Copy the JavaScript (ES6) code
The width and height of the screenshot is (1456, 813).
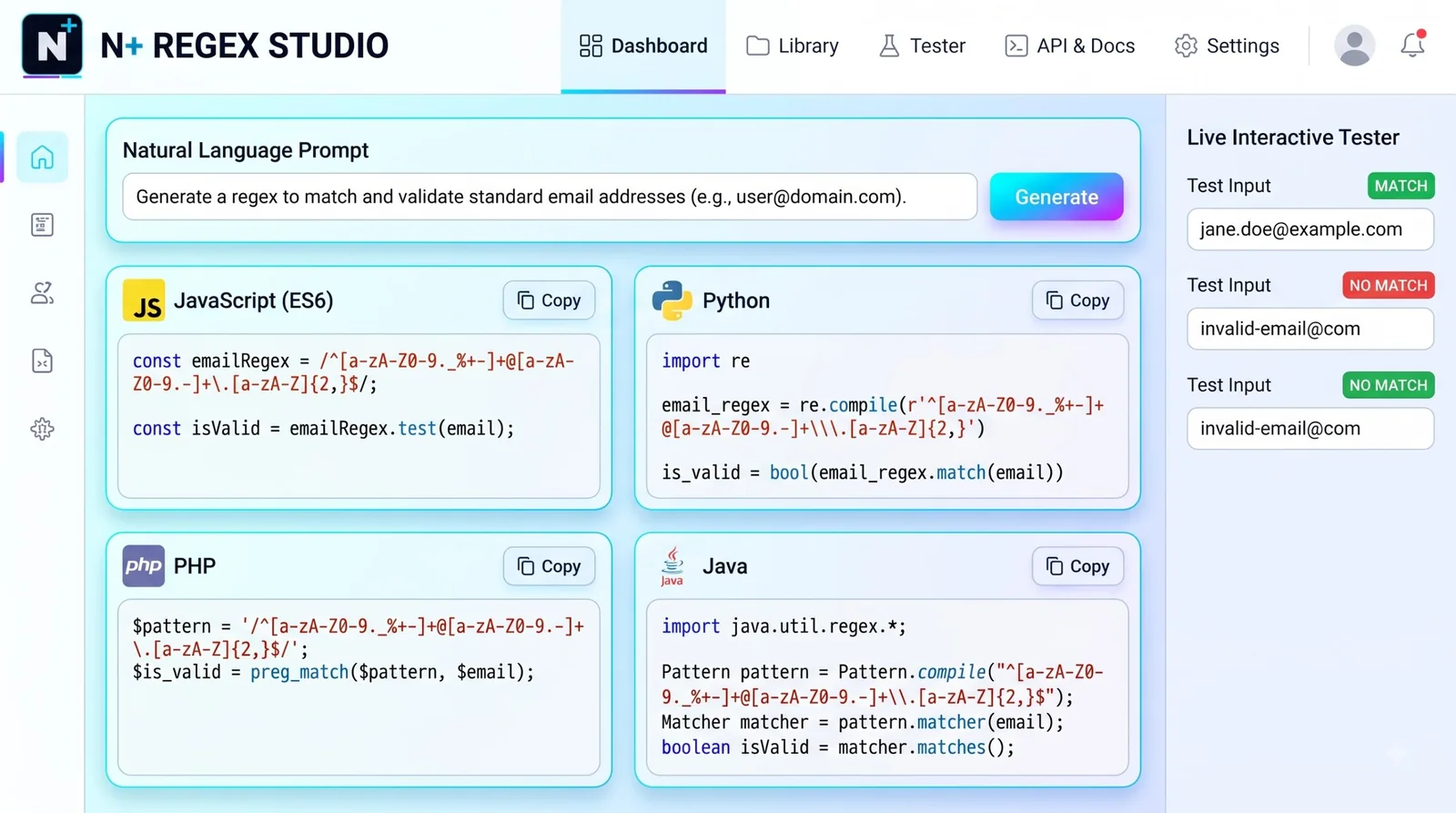point(549,300)
